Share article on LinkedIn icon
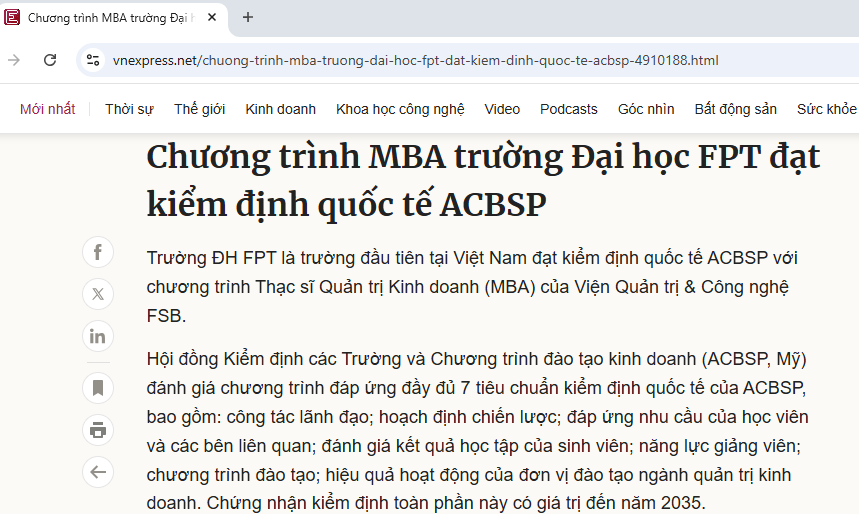The image size is (859, 514). (x=98, y=336)
